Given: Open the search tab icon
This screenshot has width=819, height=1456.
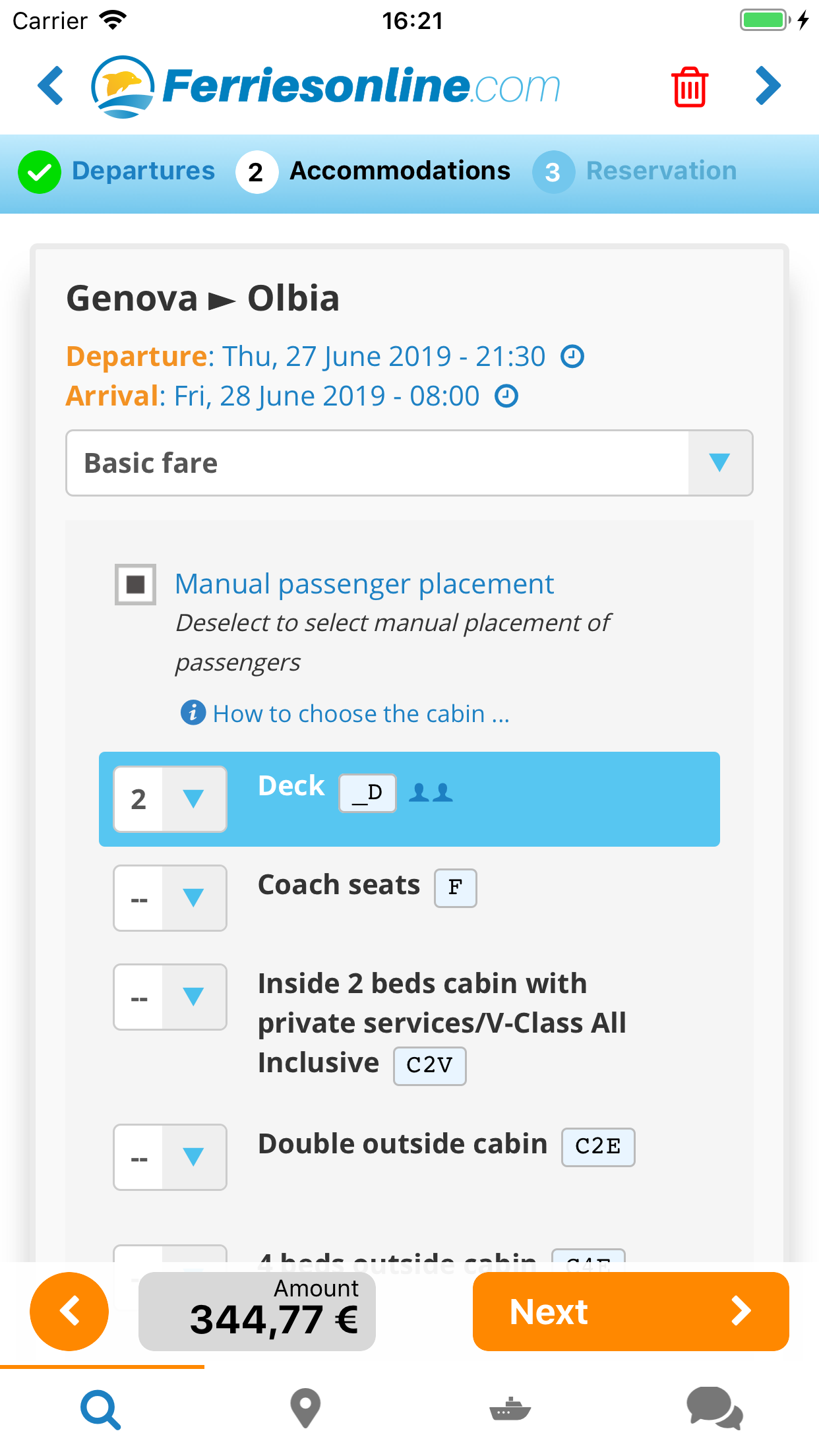Looking at the screenshot, I should tap(101, 1409).
